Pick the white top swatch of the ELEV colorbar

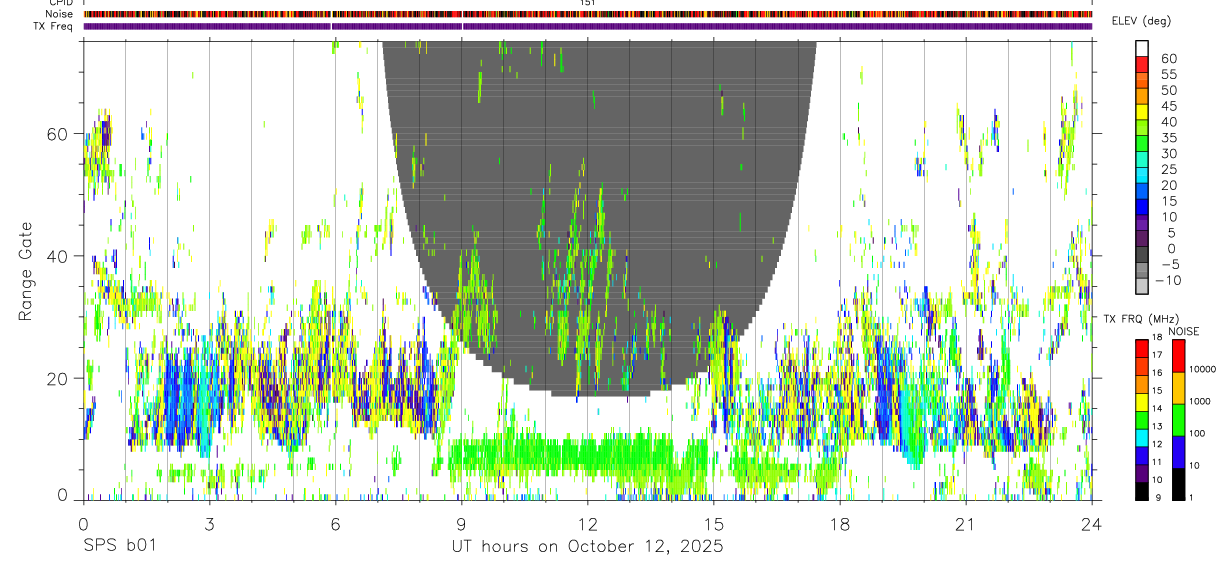tap(1142, 48)
